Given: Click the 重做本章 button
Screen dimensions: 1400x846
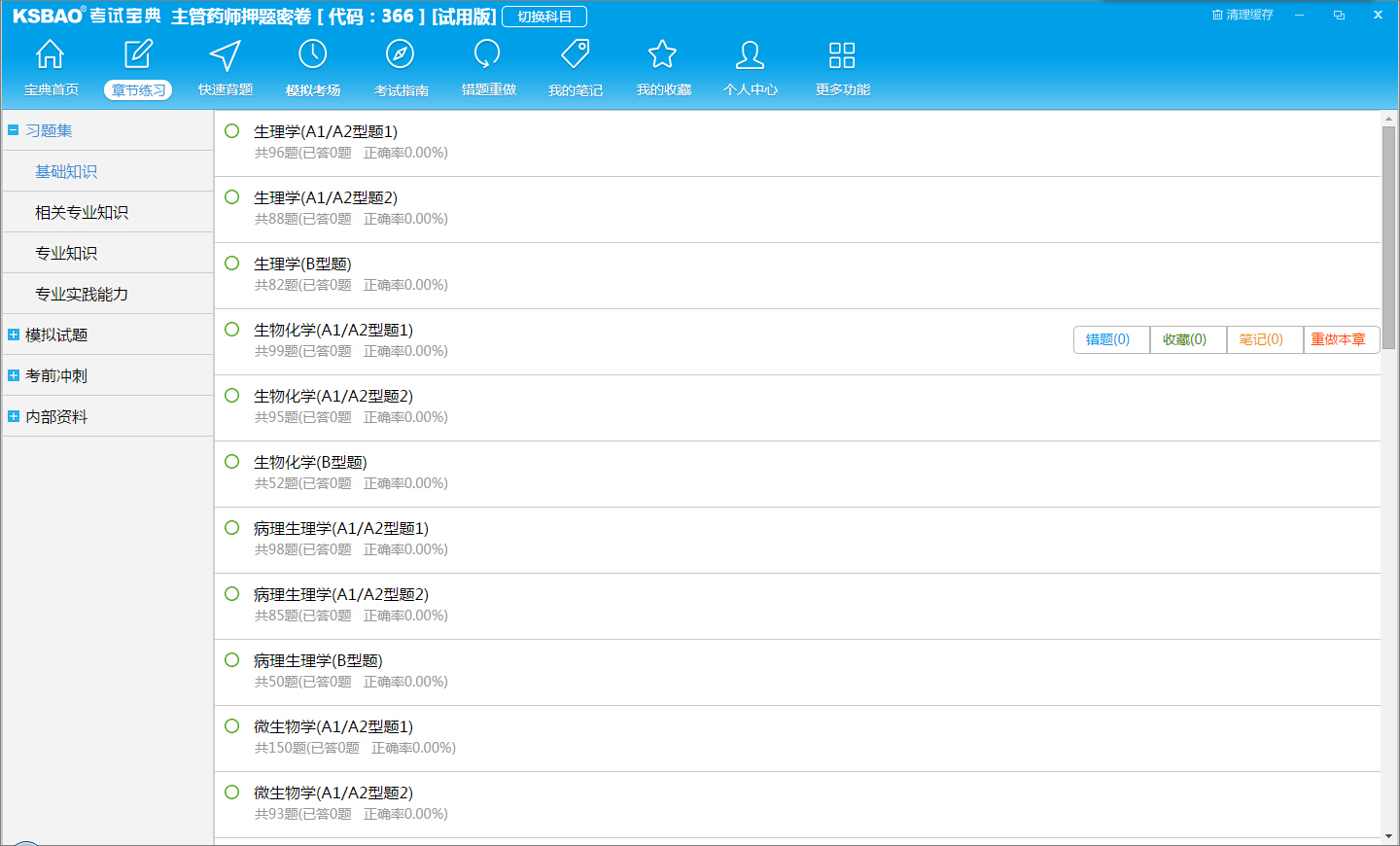Looking at the screenshot, I should pos(1341,339).
